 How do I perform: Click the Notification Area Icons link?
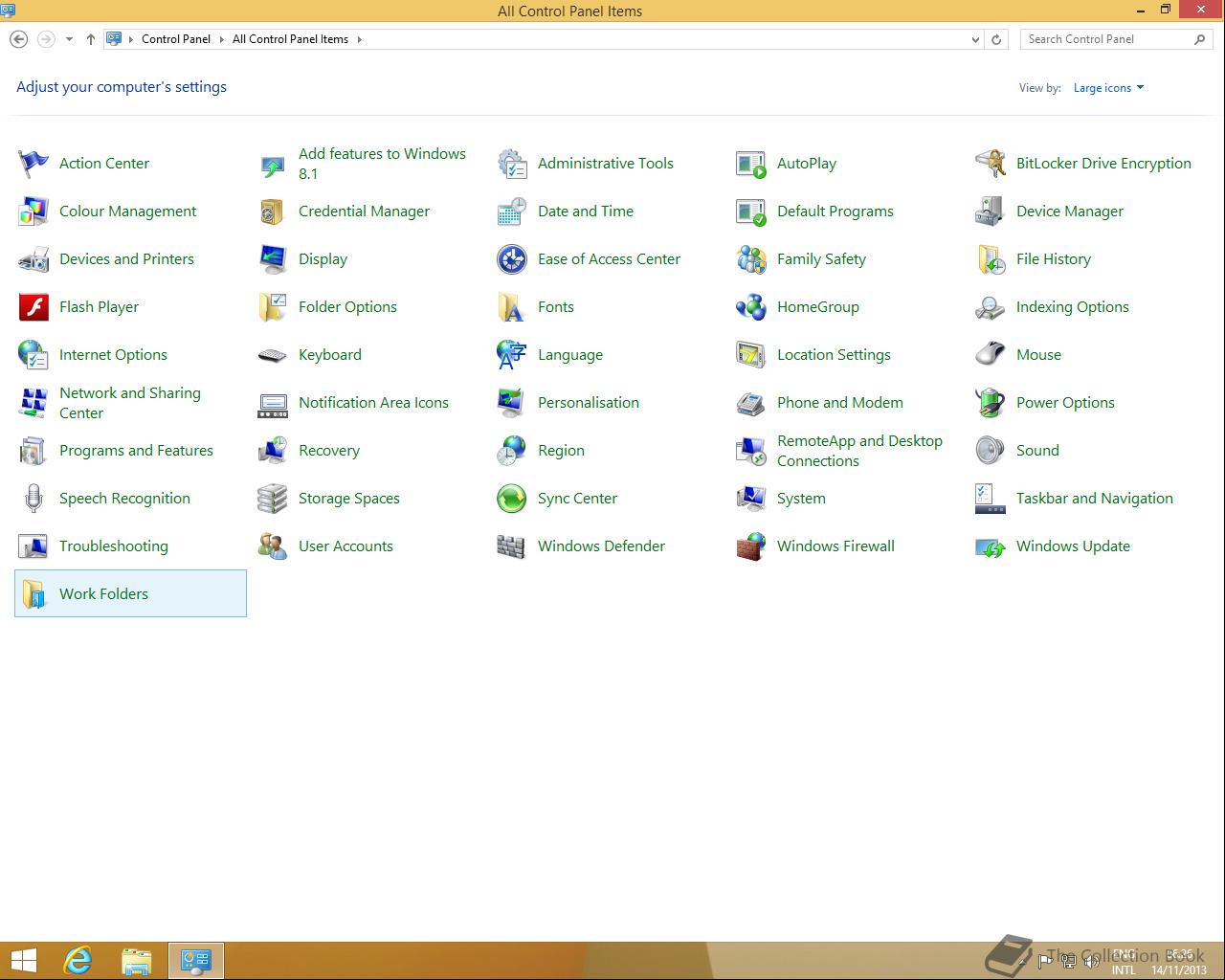(373, 403)
